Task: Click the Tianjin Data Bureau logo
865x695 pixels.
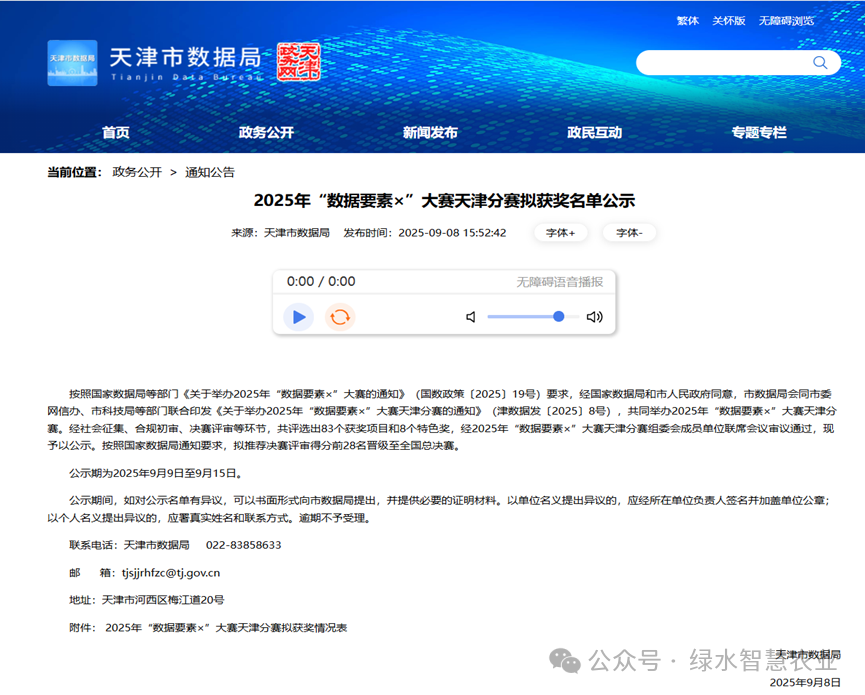Action: pos(71,62)
